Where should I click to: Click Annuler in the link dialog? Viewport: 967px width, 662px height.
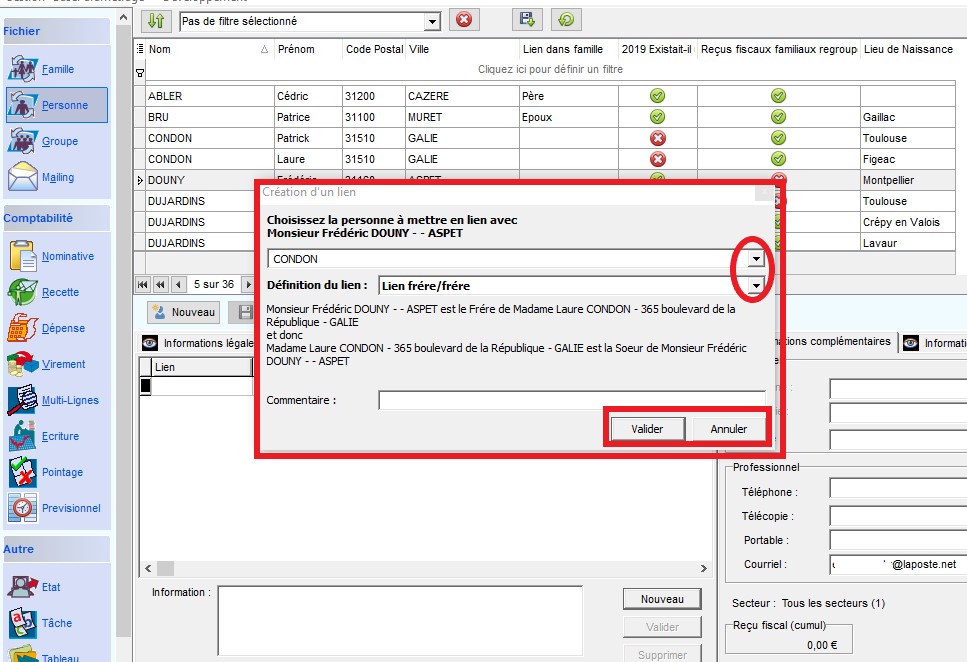(729, 429)
